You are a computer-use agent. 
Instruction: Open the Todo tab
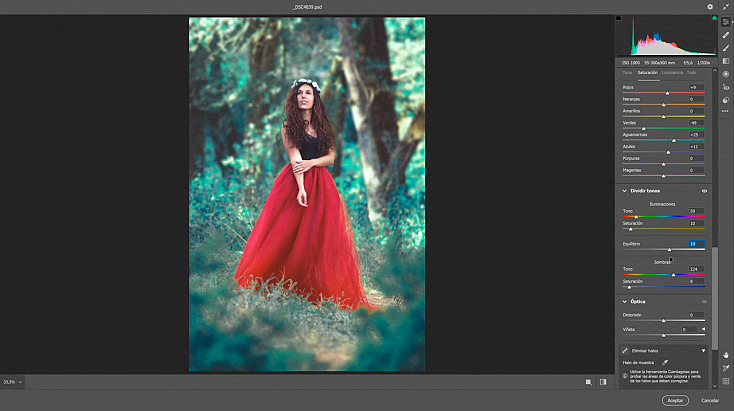(x=691, y=73)
